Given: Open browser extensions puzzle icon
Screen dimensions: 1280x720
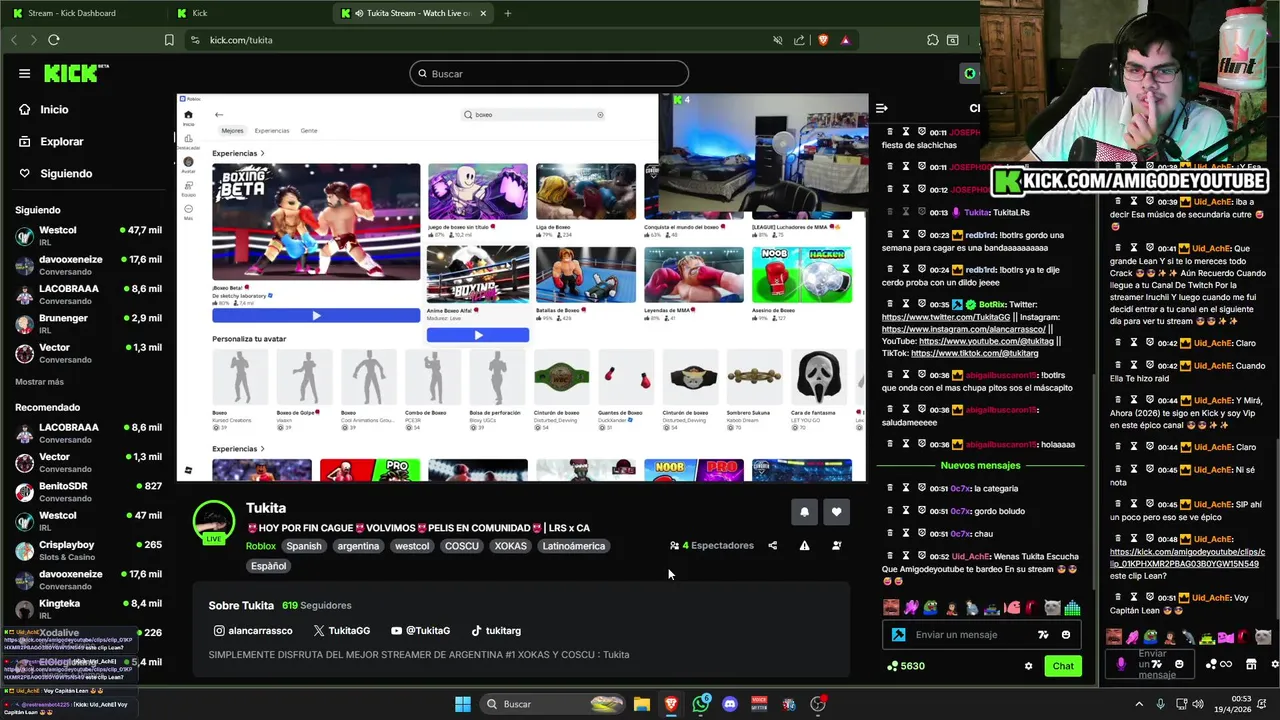Looking at the screenshot, I should click(x=932, y=40).
